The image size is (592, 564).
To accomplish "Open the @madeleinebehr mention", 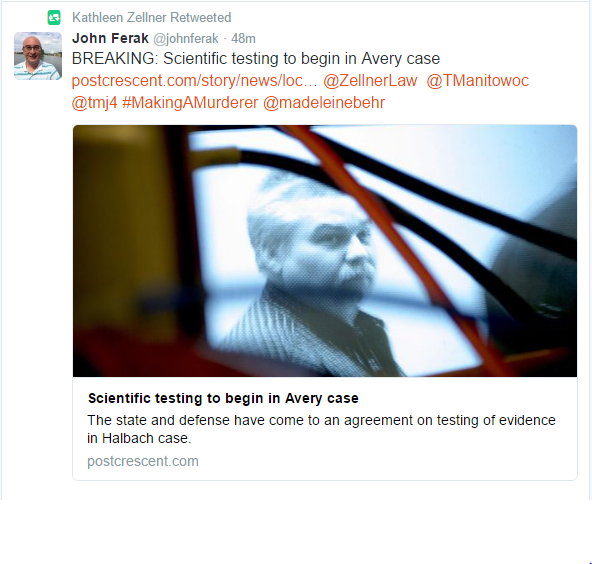I will (x=324, y=103).
